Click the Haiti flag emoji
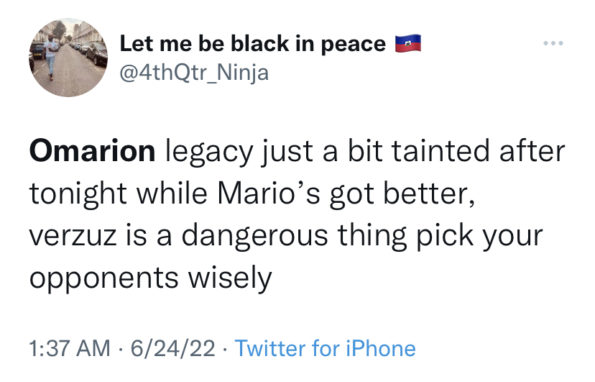The width and height of the screenshot is (595, 382). [x=408, y=43]
